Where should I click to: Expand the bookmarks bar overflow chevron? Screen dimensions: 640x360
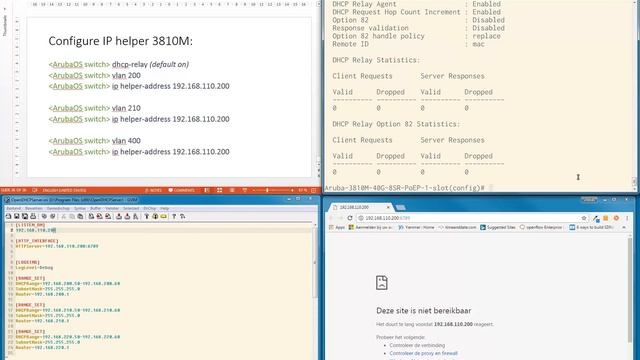coord(624,227)
